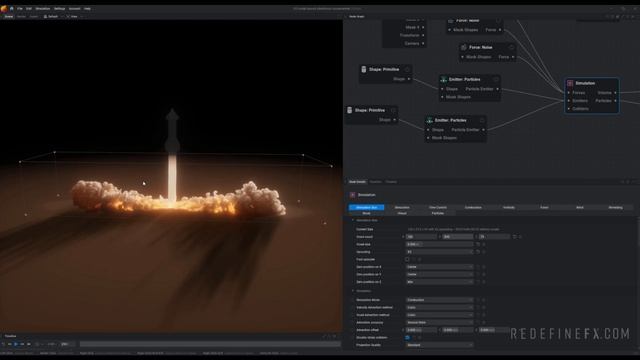Switch to the Scene workspace tab

pos(9,17)
